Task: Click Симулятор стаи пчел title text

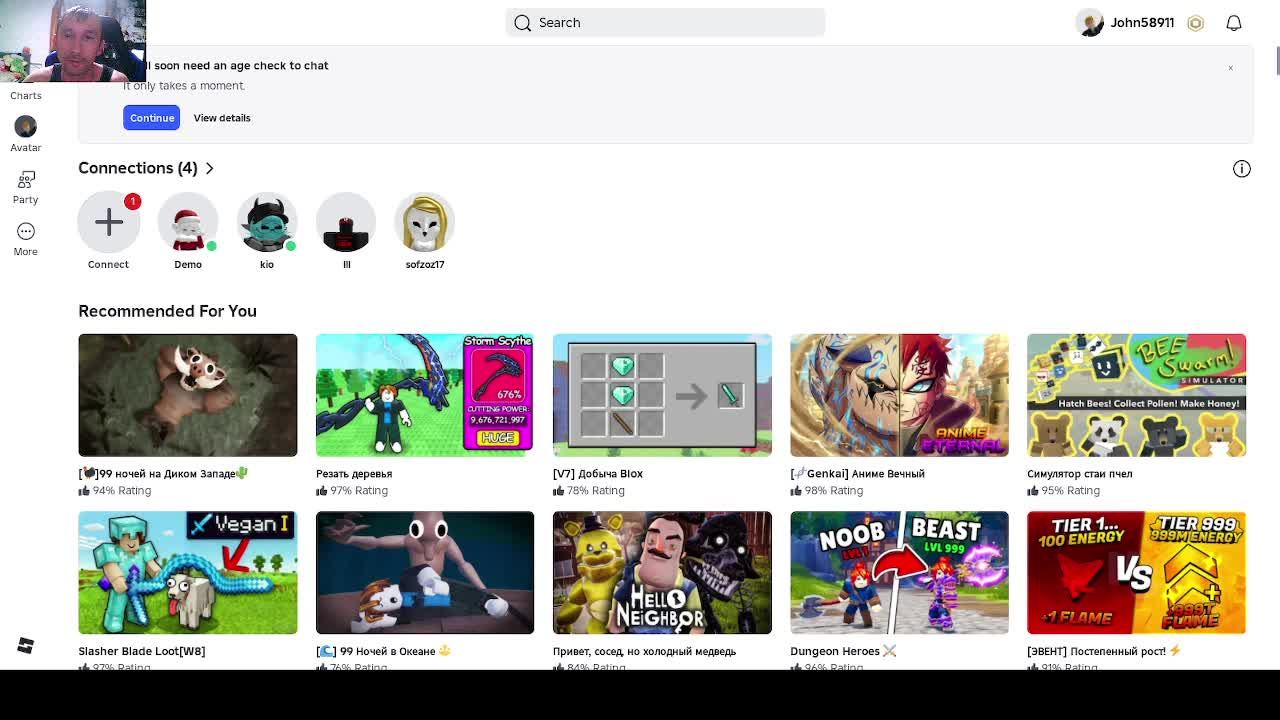Action: point(1080,474)
